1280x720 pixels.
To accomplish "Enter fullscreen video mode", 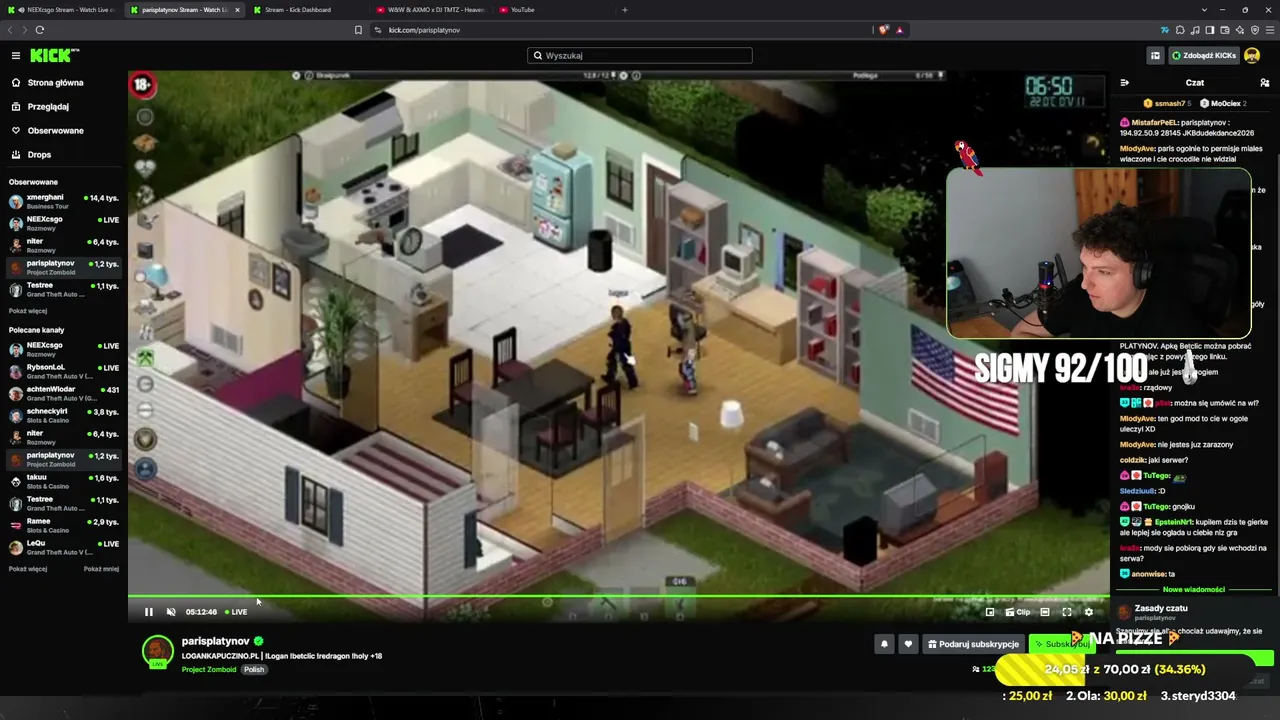I will click(x=1067, y=612).
